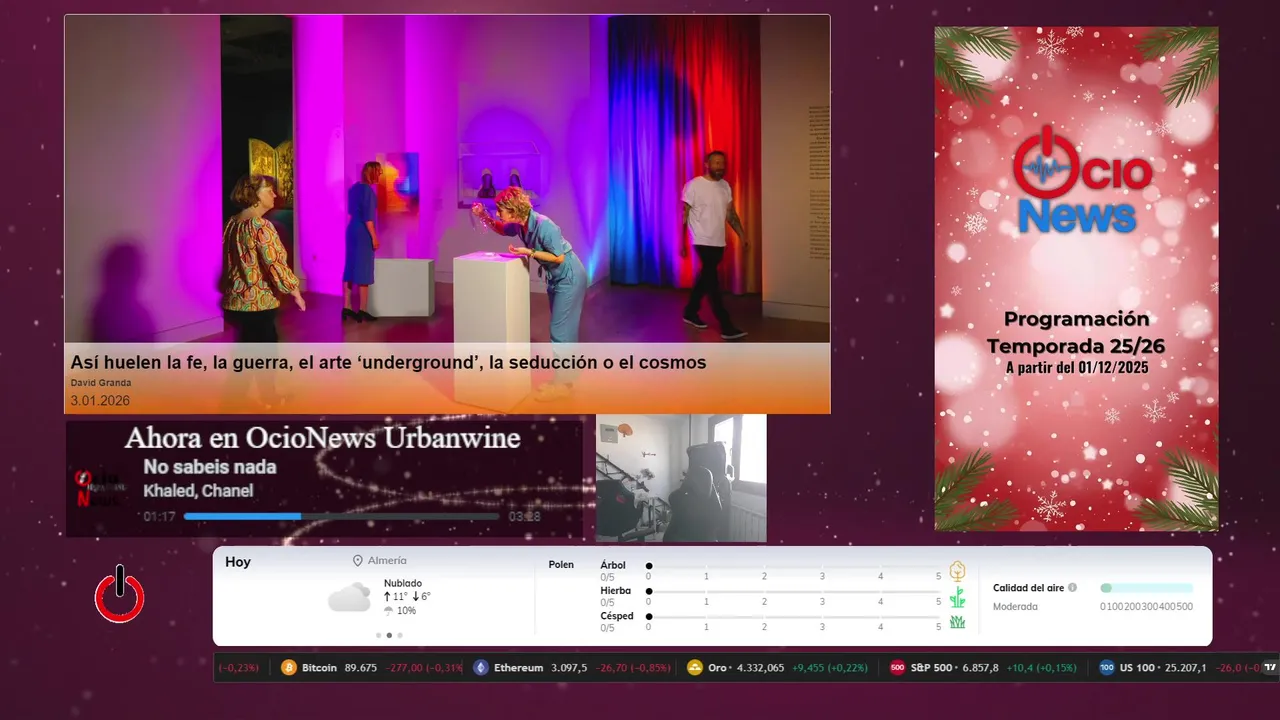Image resolution: width=1280 pixels, height=720 pixels.
Task: Select the third weather pagination dot
Action: point(400,635)
